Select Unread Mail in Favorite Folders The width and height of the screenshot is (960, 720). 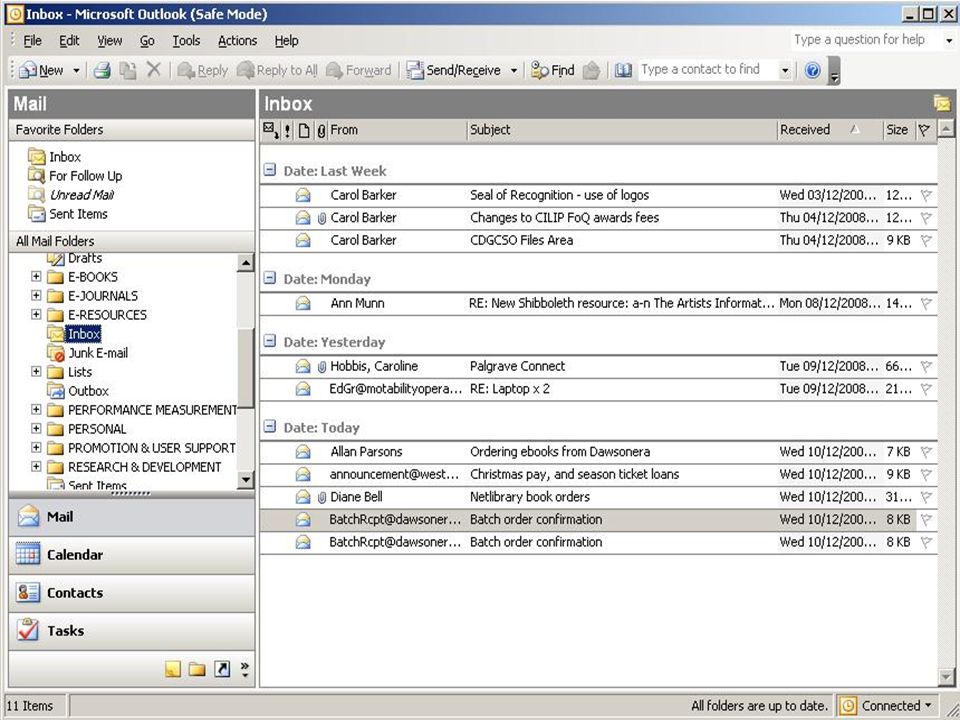(81, 195)
